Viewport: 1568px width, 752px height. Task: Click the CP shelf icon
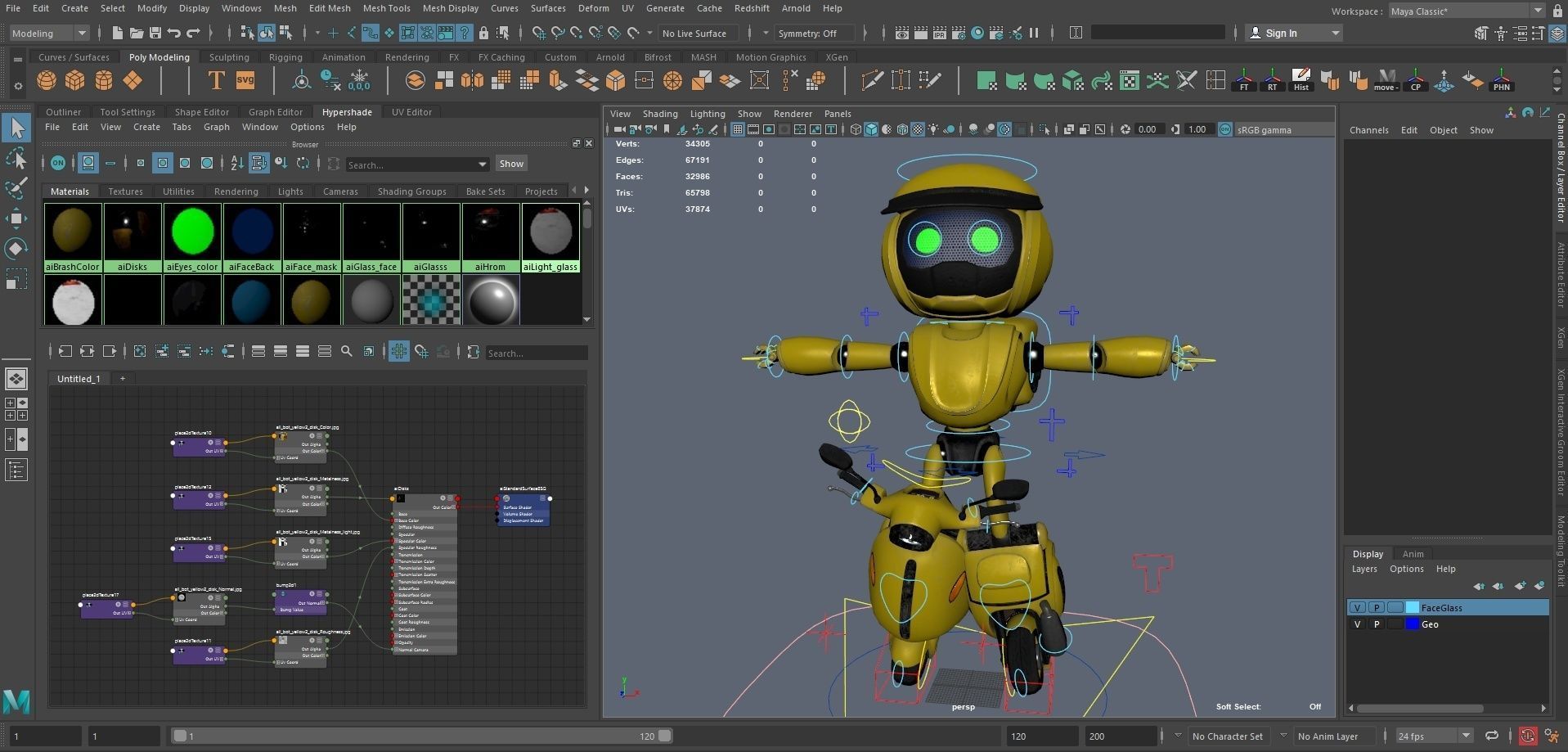pos(1416,80)
